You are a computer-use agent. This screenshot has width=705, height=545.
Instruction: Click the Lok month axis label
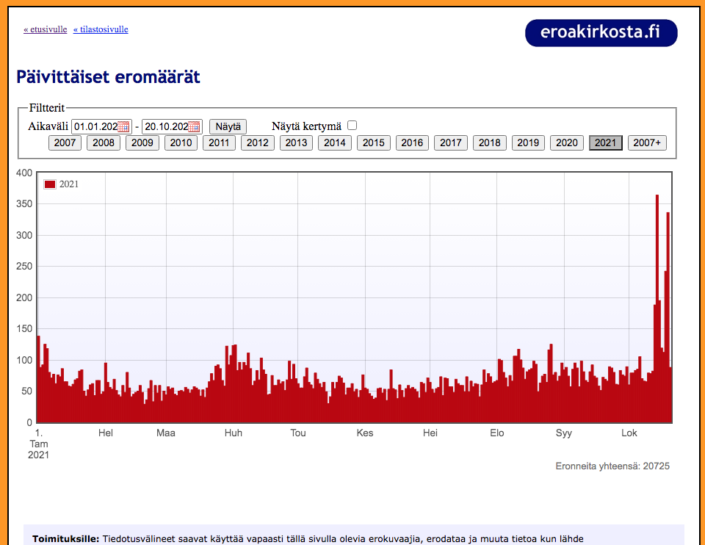(629, 433)
